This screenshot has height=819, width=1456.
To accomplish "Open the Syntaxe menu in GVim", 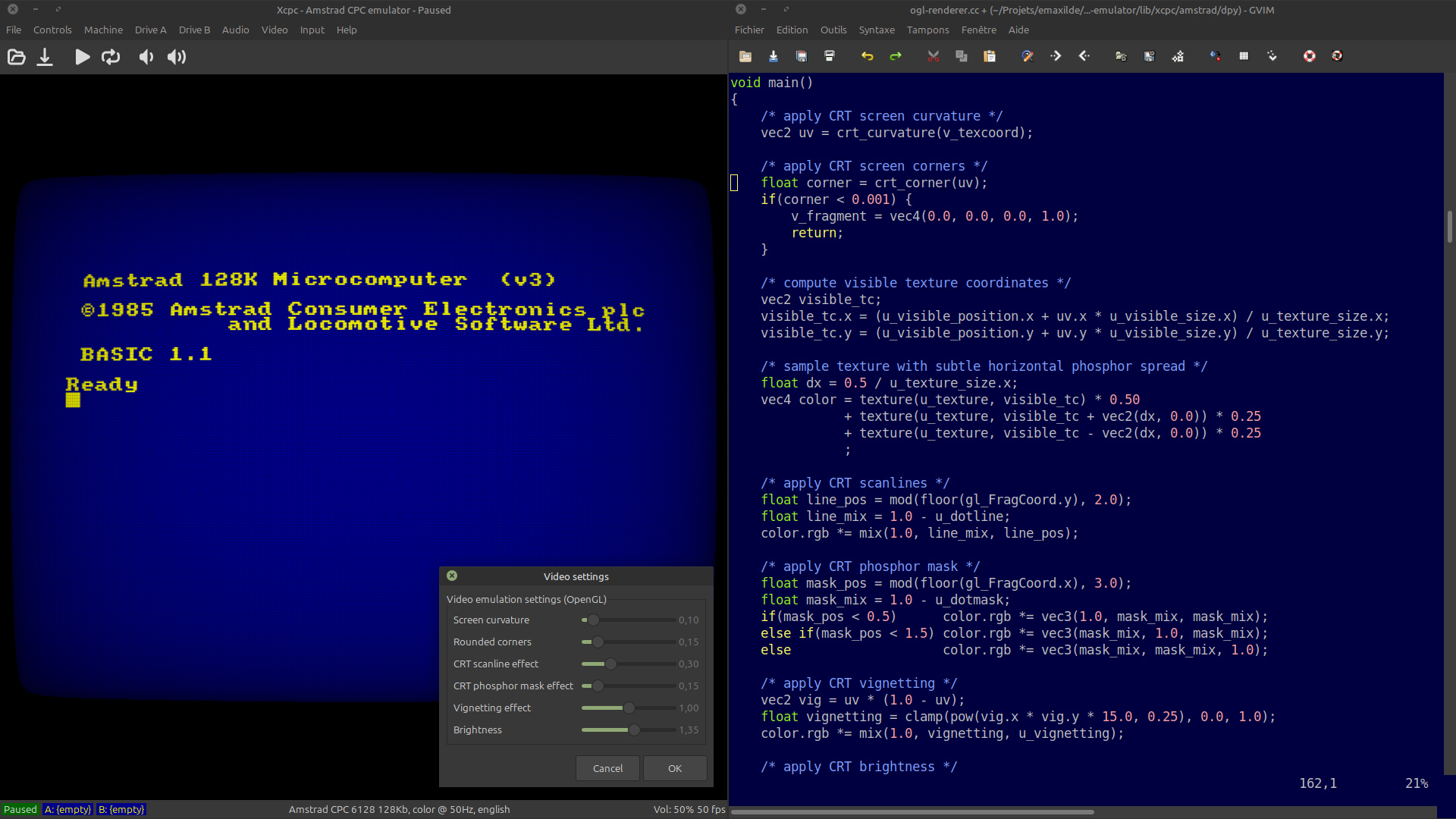I will coord(877,30).
